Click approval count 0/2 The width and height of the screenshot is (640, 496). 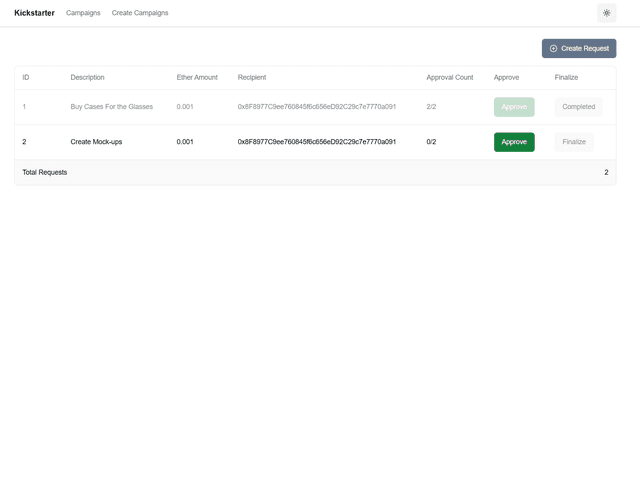click(431, 142)
